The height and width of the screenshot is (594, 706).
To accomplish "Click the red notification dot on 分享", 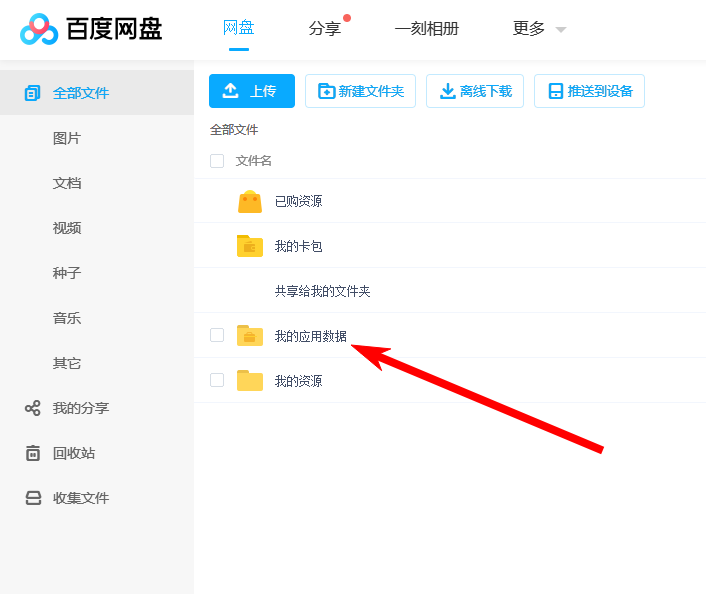I will [347, 18].
